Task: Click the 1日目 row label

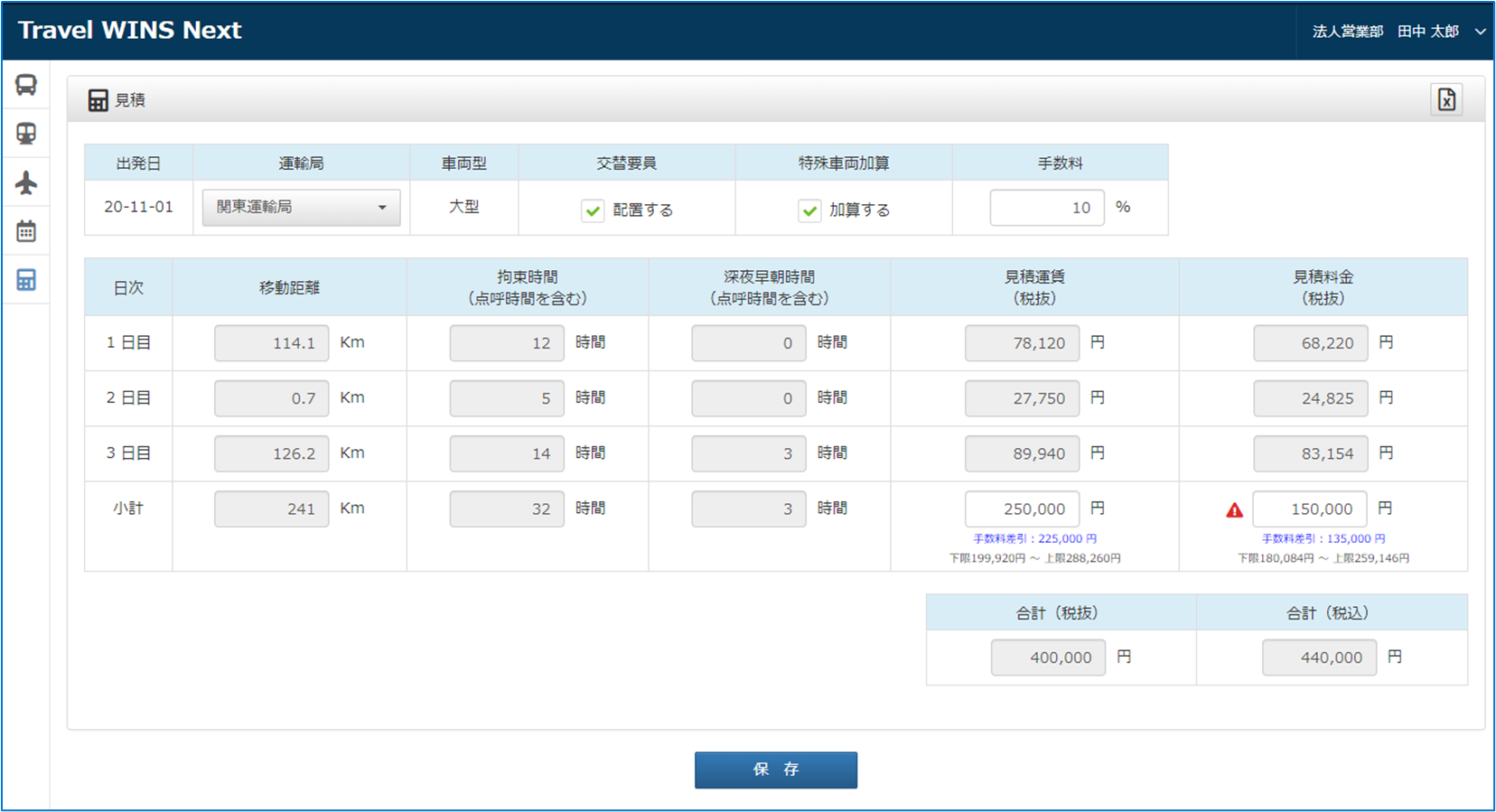Action: [128, 343]
